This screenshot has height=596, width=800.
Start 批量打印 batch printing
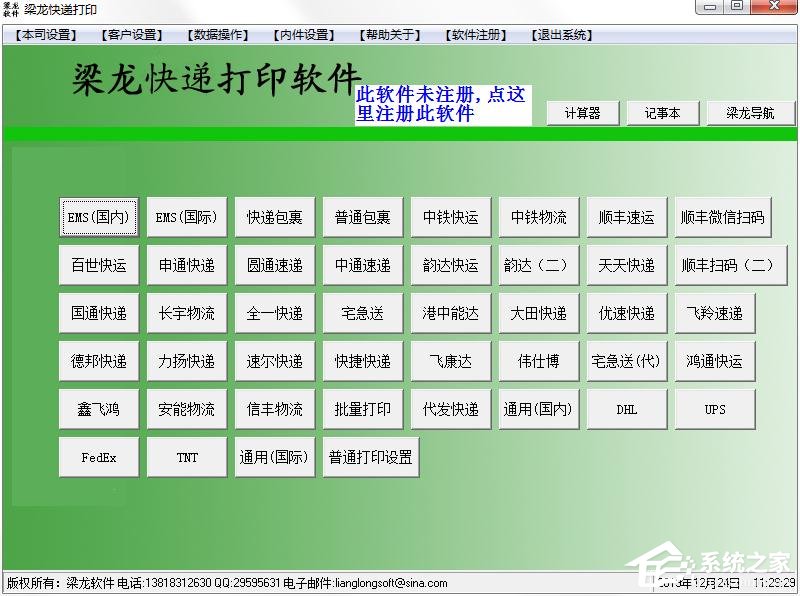click(363, 409)
